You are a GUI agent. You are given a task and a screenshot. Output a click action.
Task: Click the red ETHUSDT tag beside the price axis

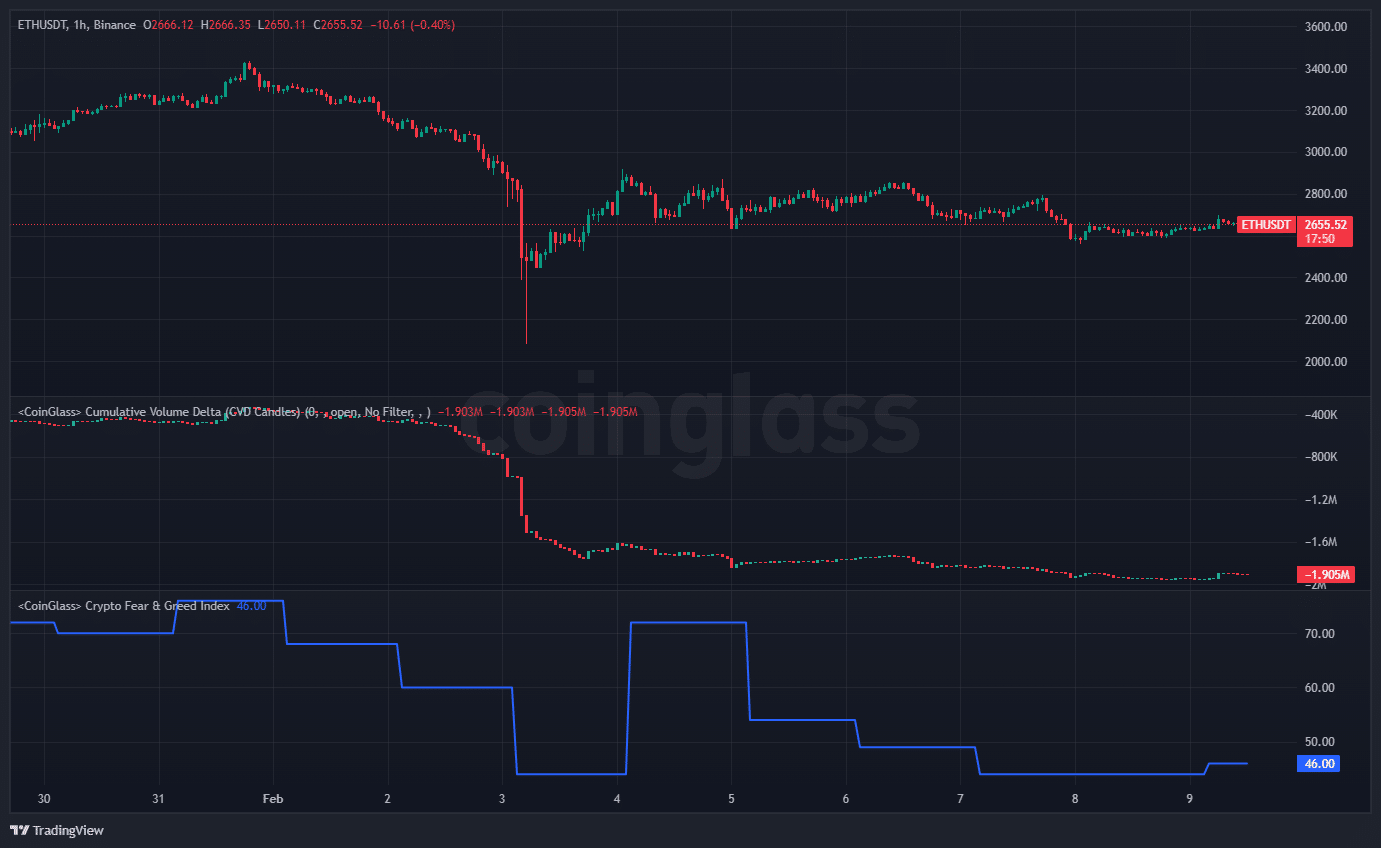pyautogui.click(x=1266, y=225)
